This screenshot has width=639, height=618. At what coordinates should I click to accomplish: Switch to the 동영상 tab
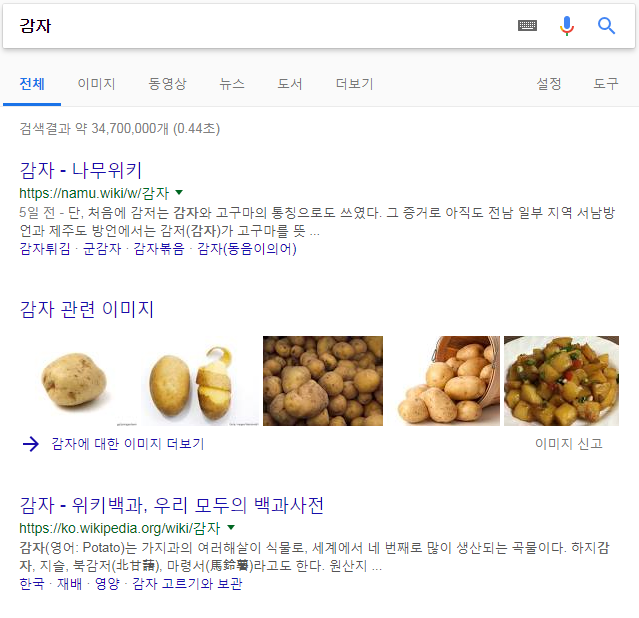[x=167, y=84]
